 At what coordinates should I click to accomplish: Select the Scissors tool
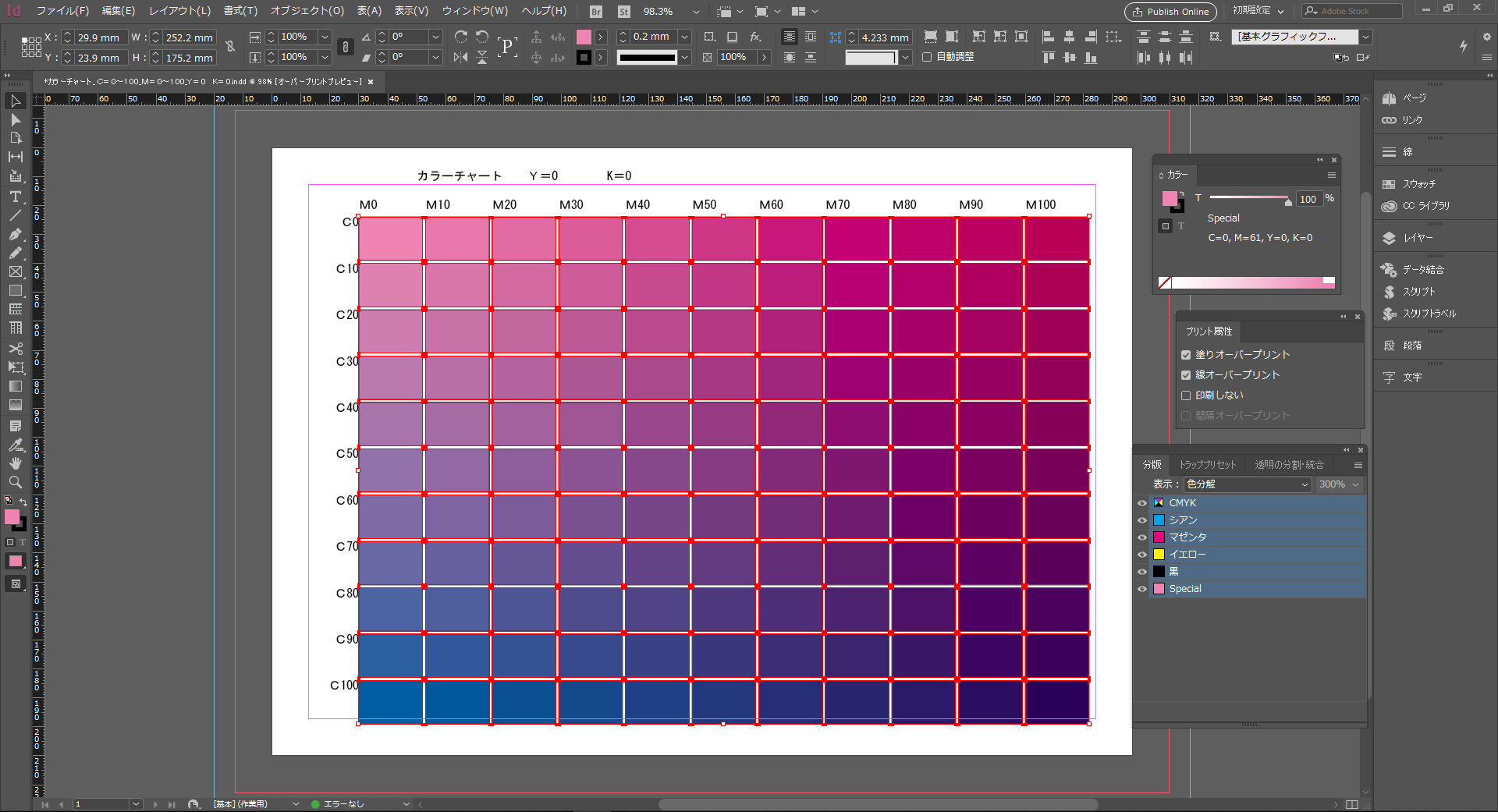[x=15, y=348]
